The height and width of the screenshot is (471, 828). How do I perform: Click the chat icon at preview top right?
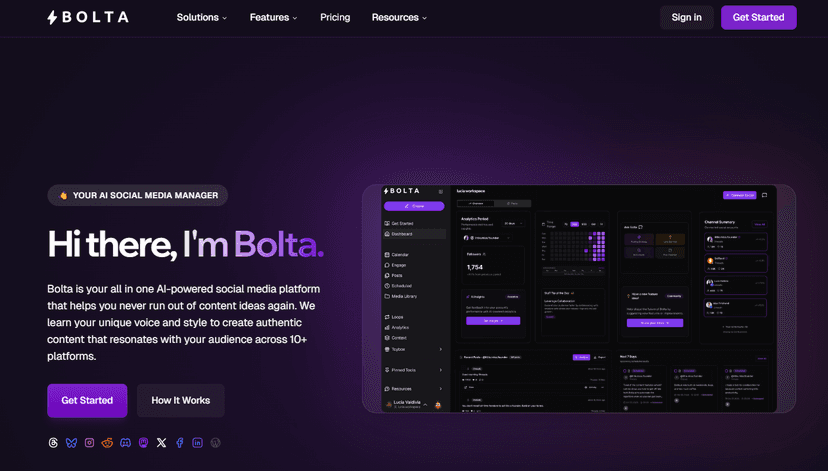(x=764, y=195)
